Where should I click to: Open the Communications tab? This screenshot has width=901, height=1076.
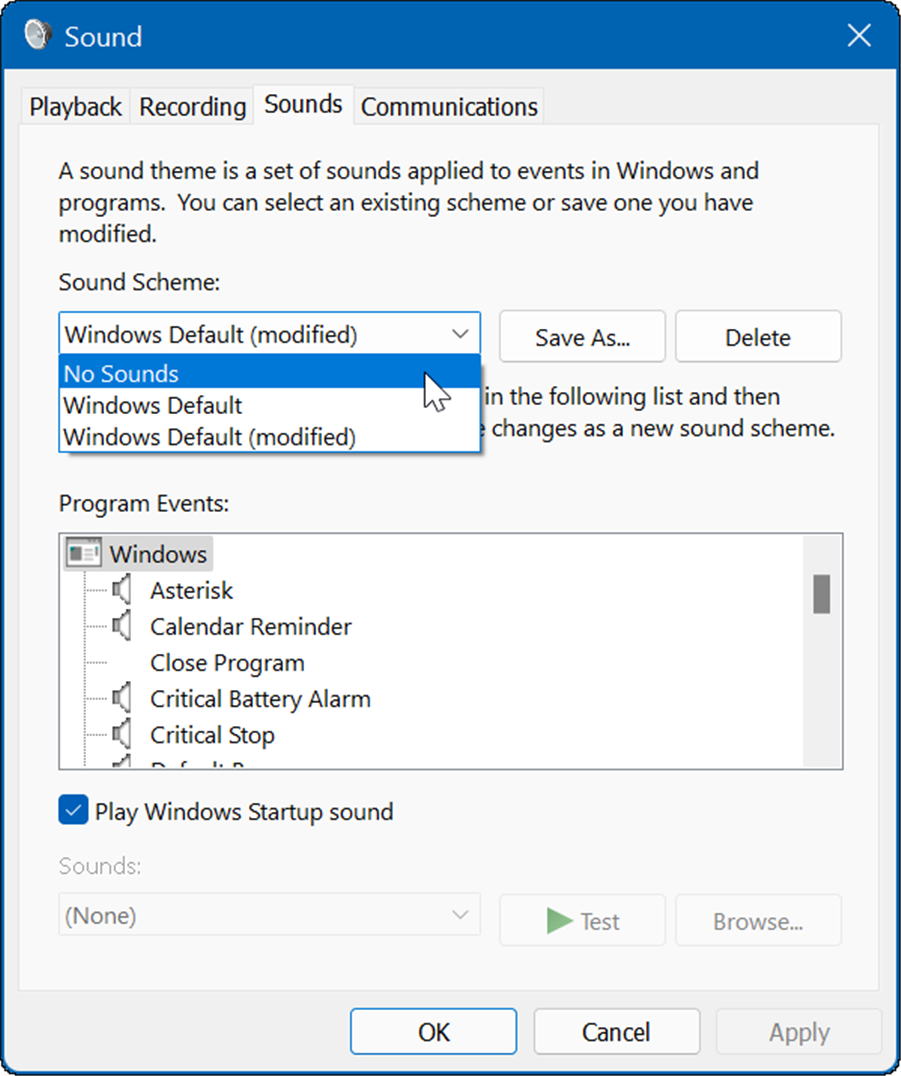tap(448, 105)
